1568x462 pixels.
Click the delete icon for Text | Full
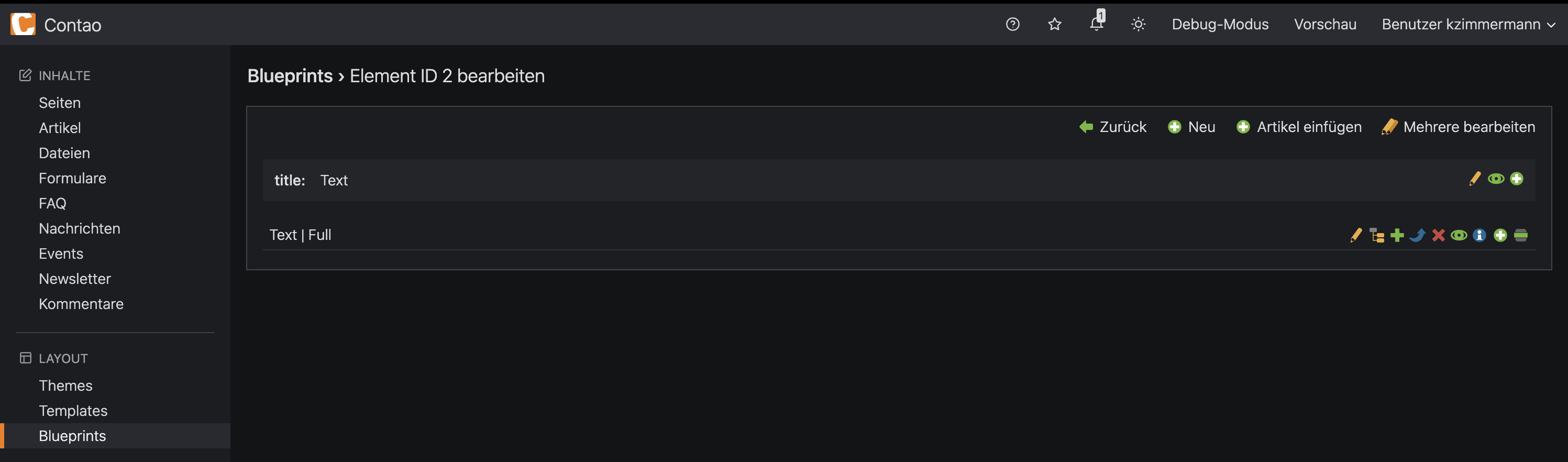[x=1438, y=236]
